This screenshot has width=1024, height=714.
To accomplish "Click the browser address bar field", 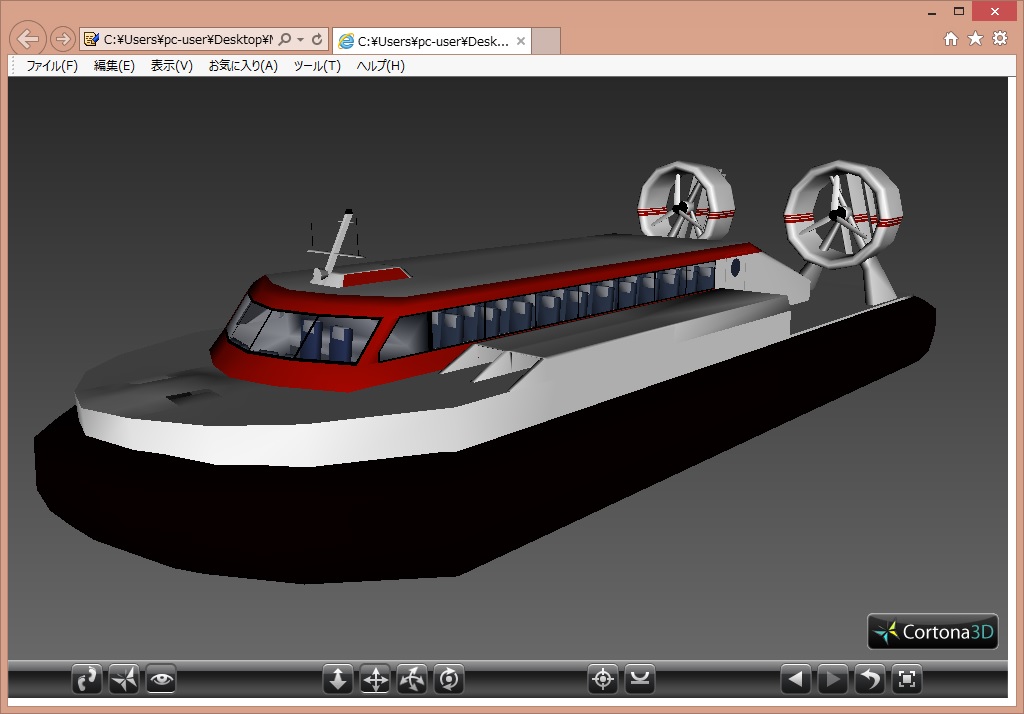I will [x=186, y=40].
